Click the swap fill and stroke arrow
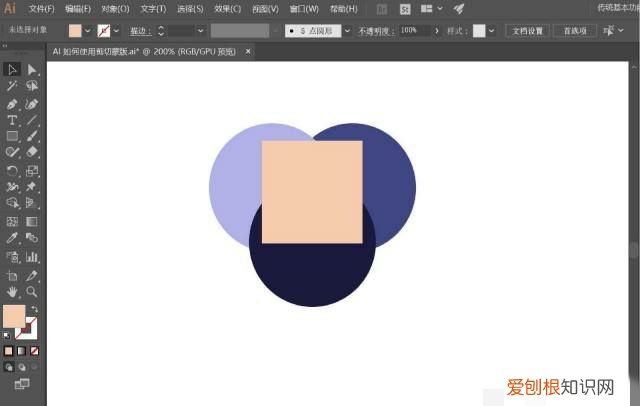This screenshot has width=640, height=406. tap(34, 309)
